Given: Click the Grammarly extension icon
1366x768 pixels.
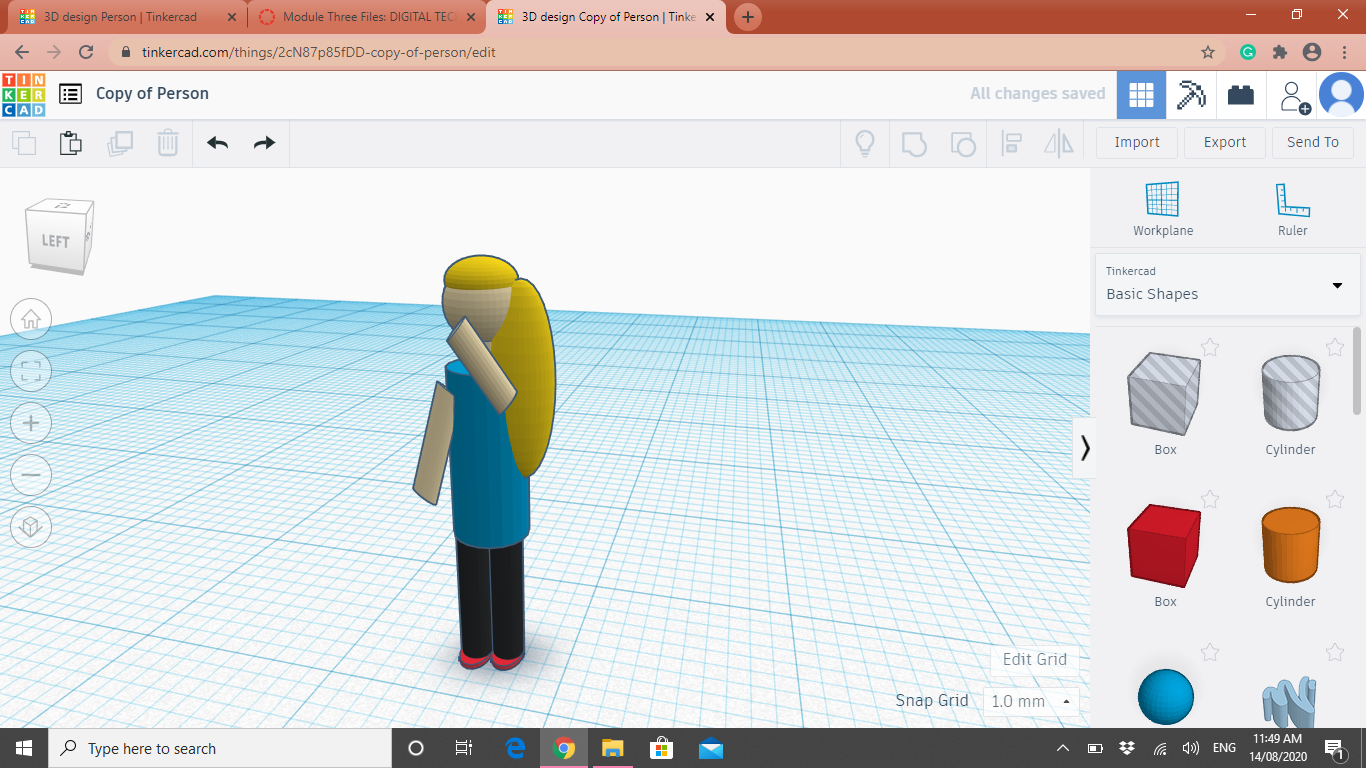Looking at the screenshot, I should (x=1248, y=52).
